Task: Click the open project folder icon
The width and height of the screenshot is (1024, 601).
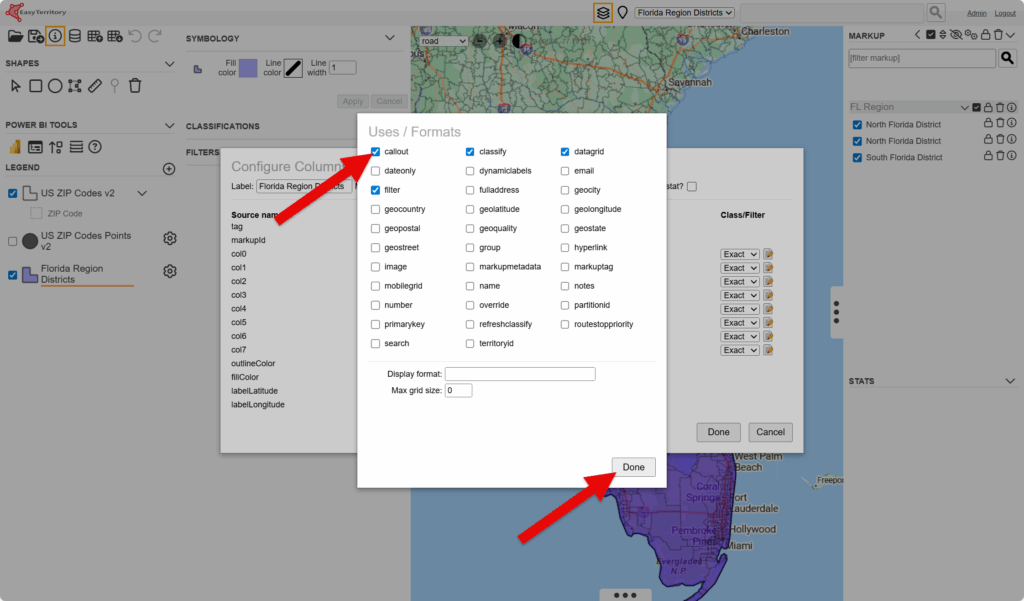Action: point(15,36)
